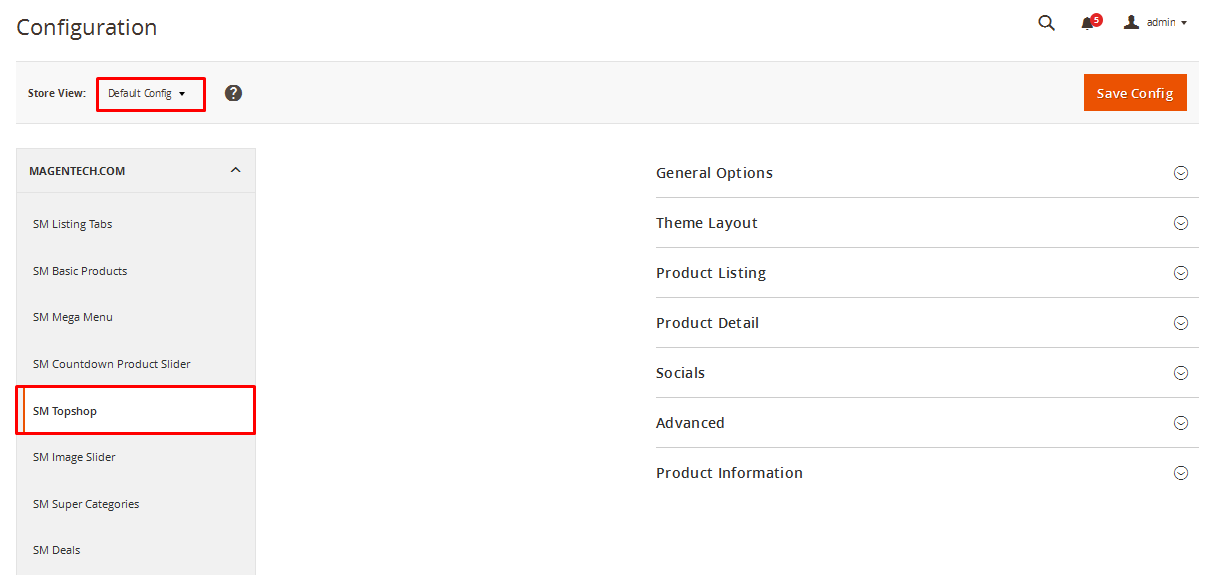Expand General Options with its circle chevron

(1181, 173)
